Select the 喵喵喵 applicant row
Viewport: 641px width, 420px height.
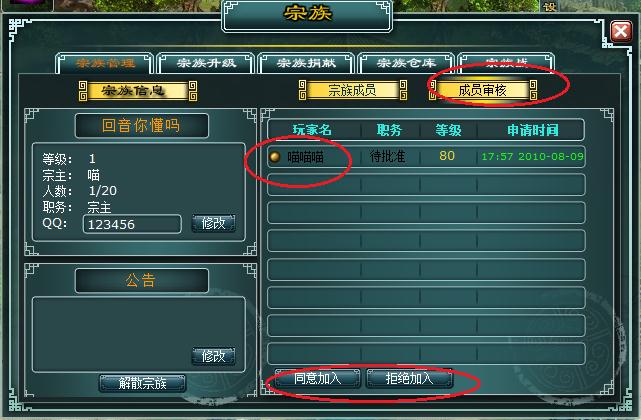coord(426,157)
